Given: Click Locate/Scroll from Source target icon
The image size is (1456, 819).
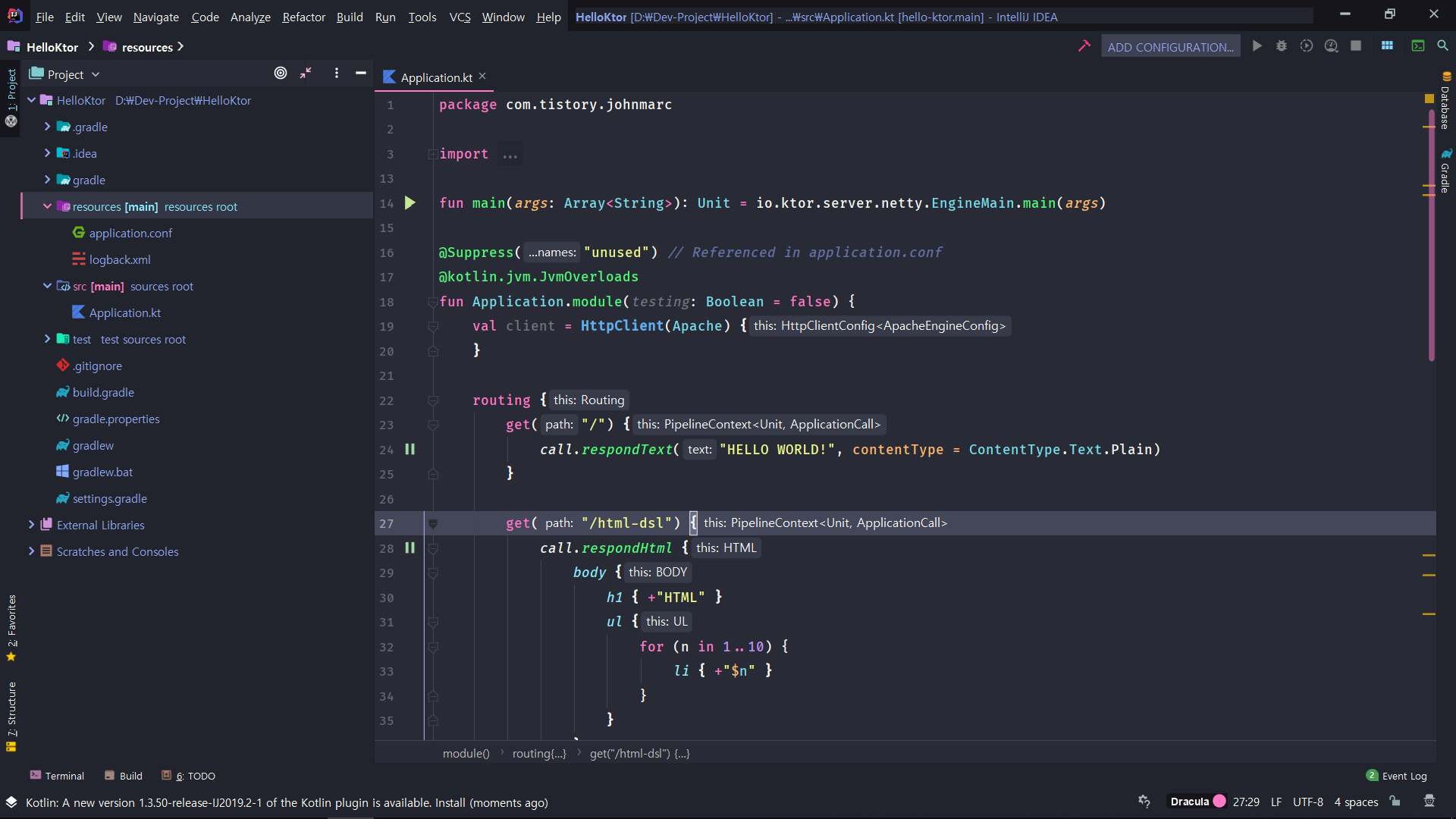Looking at the screenshot, I should (x=281, y=74).
